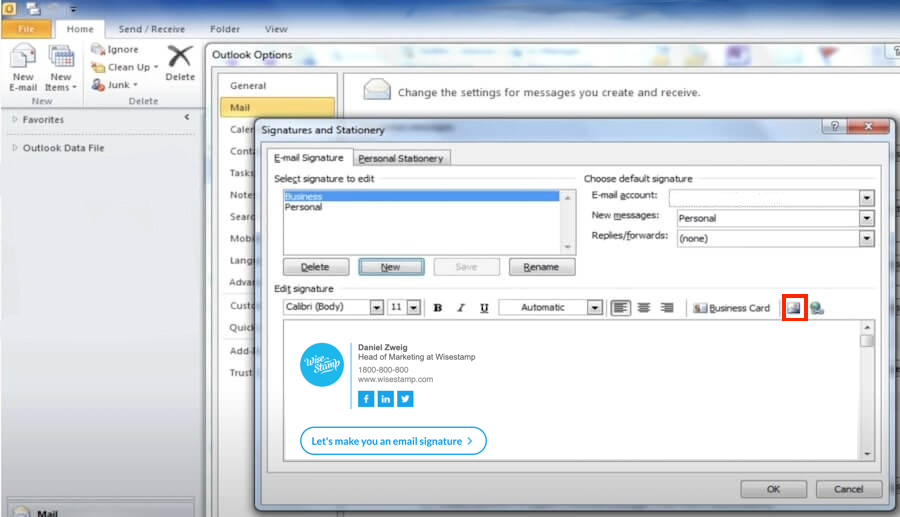Select the Business signature in list

tap(421, 196)
